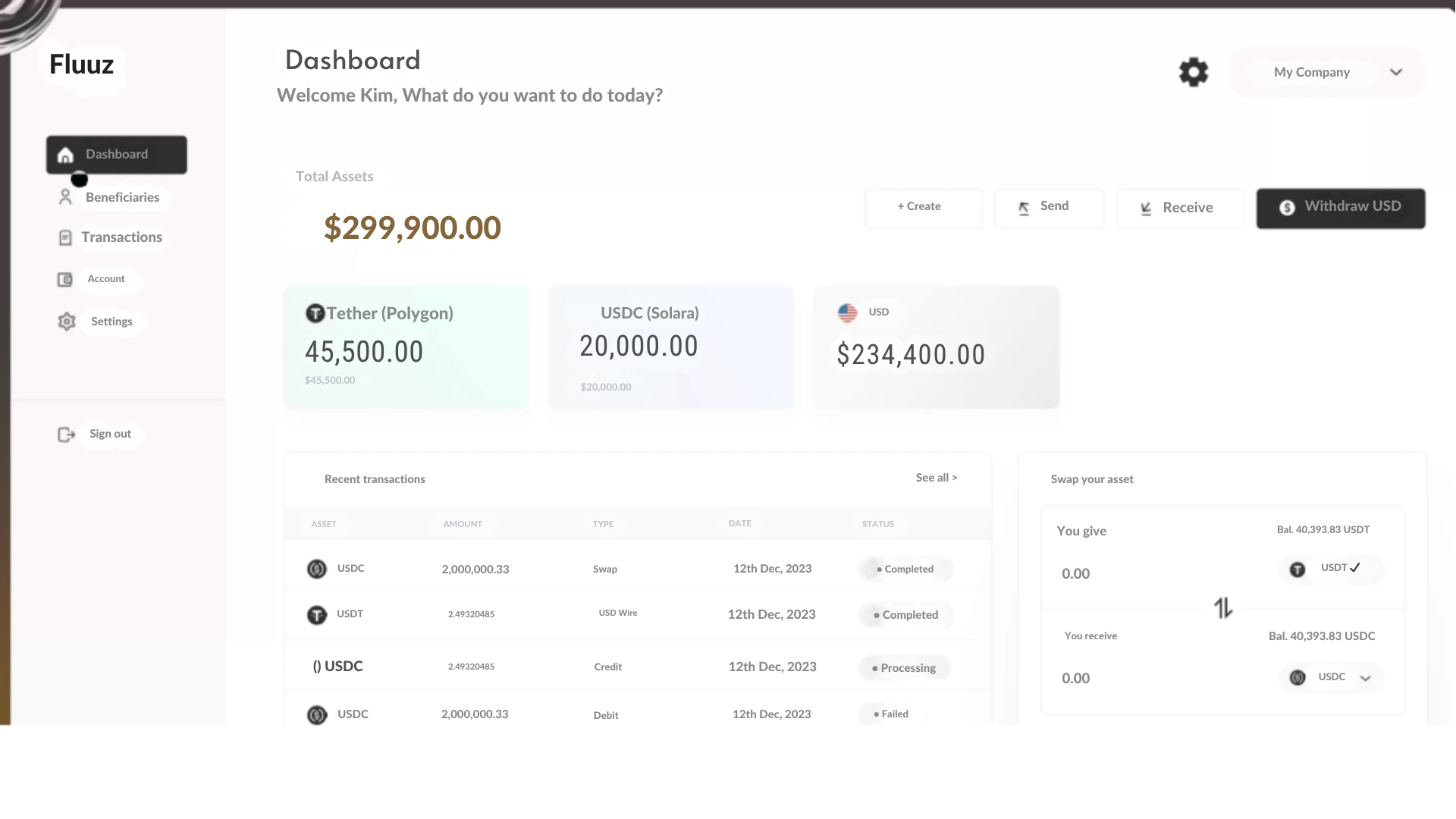Select the Tether coin icon on USDT card
The width and height of the screenshot is (1456, 819).
[x=315, y=312]
